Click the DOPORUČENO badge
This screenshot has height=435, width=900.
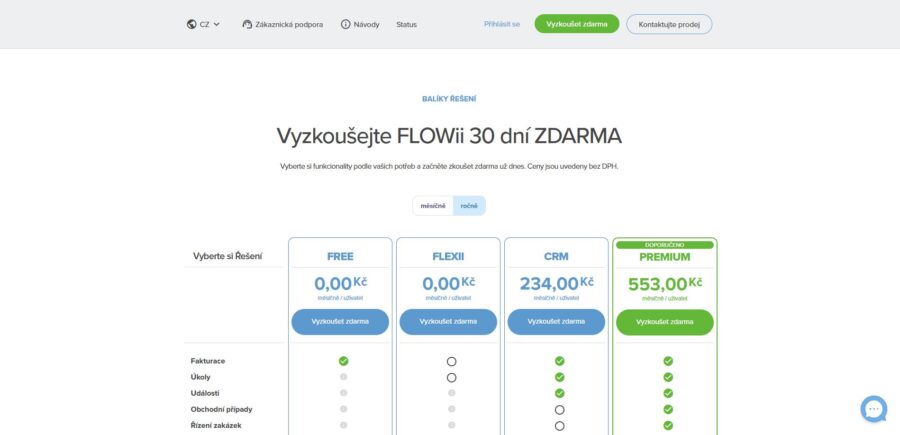(665, 245)
